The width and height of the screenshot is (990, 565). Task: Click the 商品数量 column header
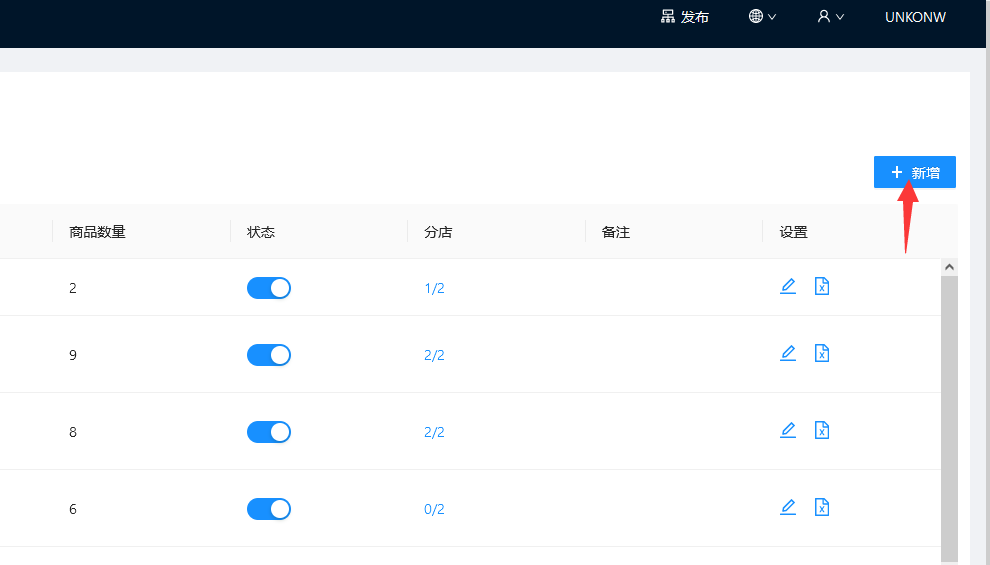(x=97, y=232)
